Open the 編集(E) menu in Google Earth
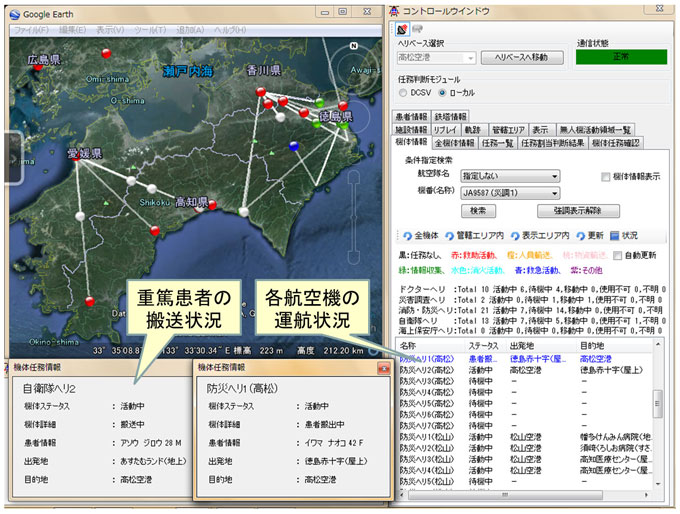The image size is (680, 514). [x=72, y=30]
